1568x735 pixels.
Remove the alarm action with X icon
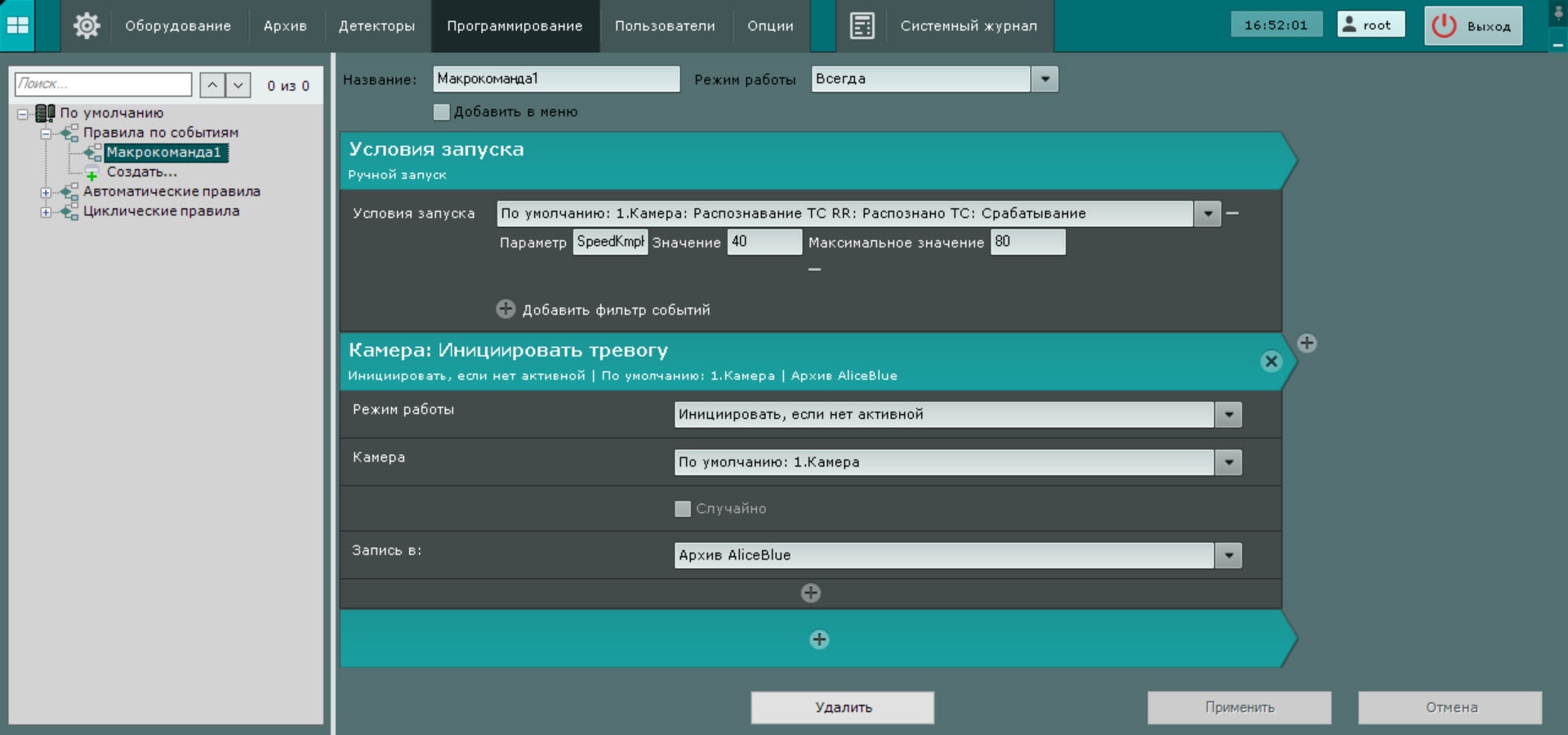point(1271,361)
